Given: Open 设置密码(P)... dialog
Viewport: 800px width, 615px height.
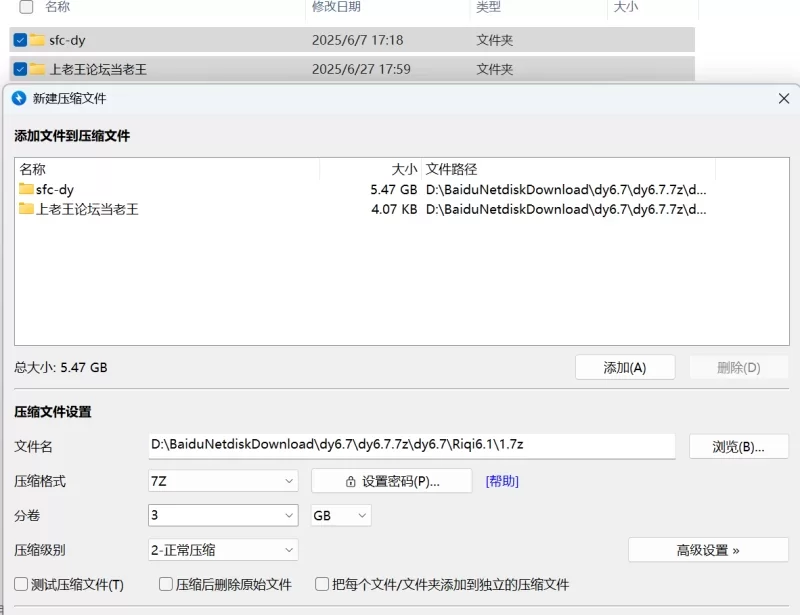Looking at the screenshot, I should click(391, 481).
